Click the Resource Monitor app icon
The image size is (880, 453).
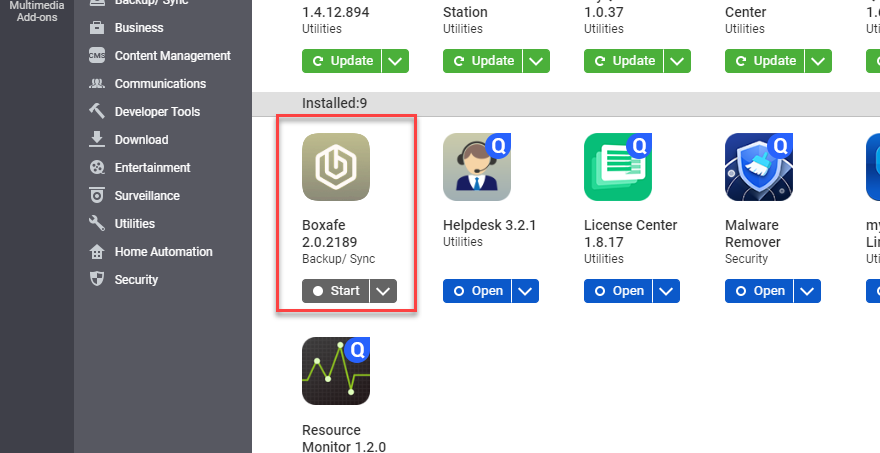336,371
